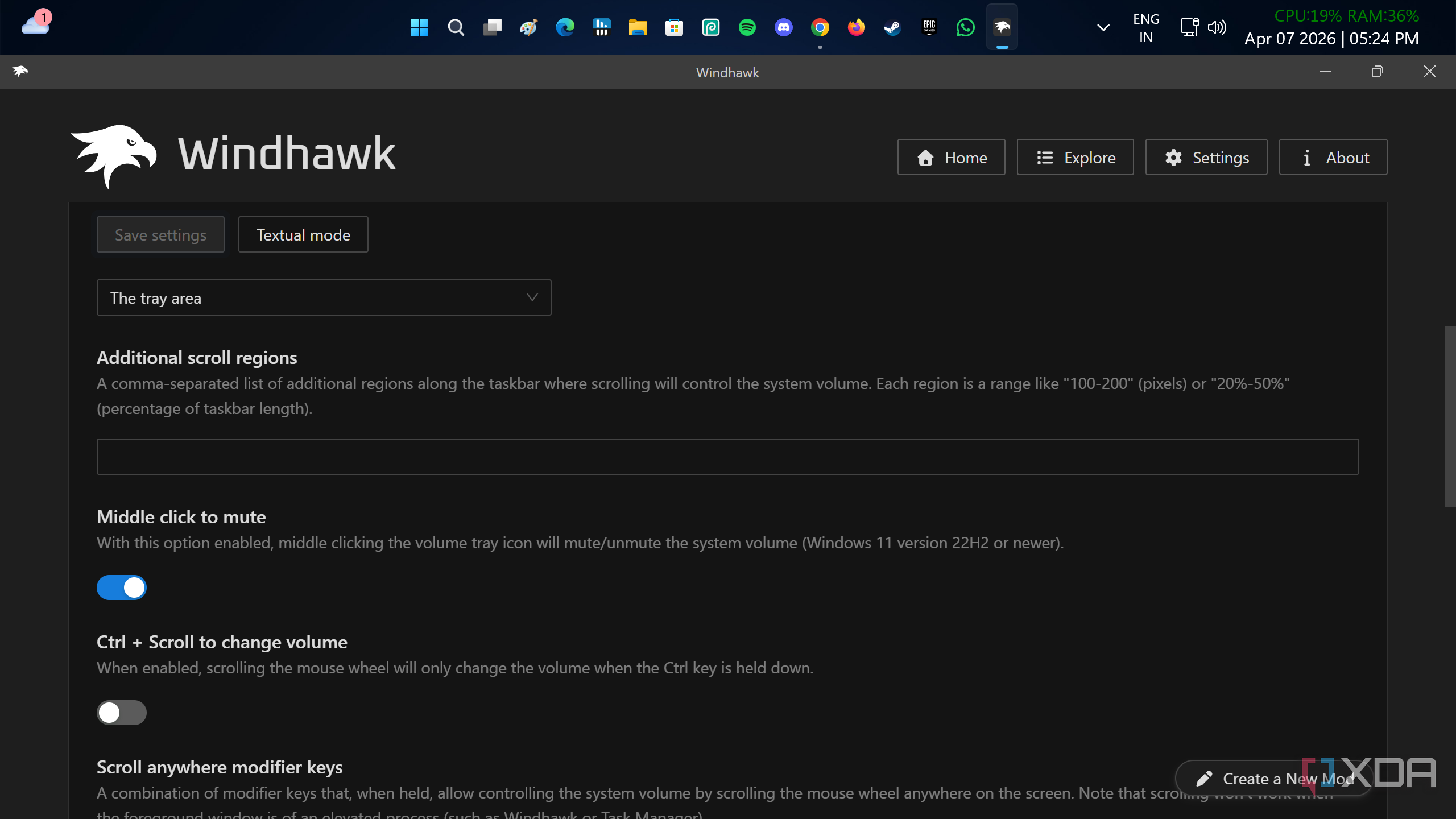Open WhatsApp from the taskbar

[x=965, y=27]
